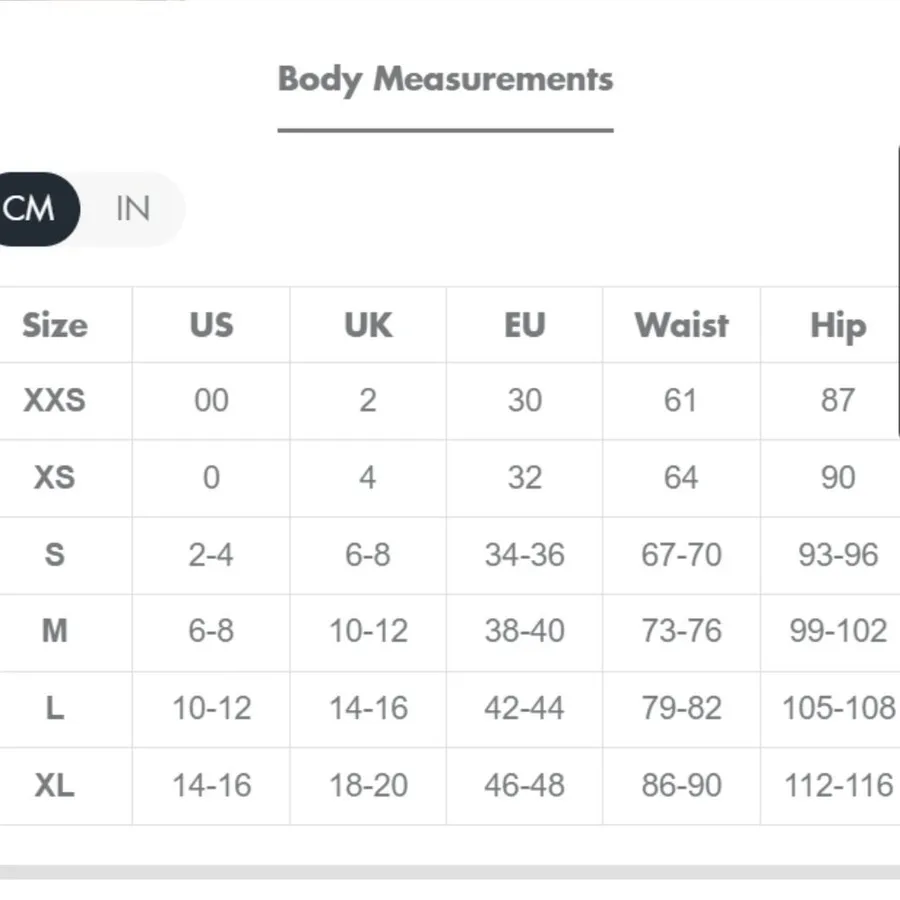The width and height of the screenshot is (900, 900).
Task: Click the Waist column header
Action: click(682, 325)
